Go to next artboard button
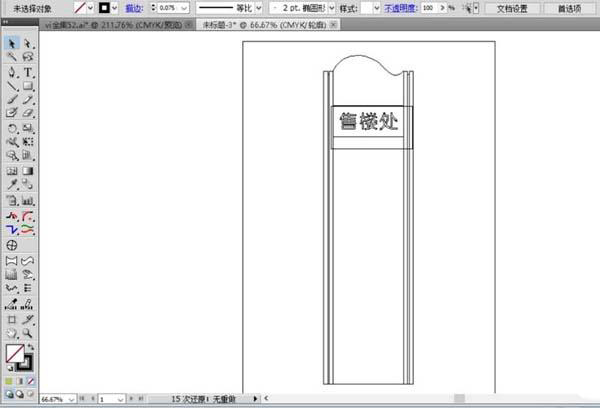Image resolution: width=600 pixels, height=408 pixels. 131,399
